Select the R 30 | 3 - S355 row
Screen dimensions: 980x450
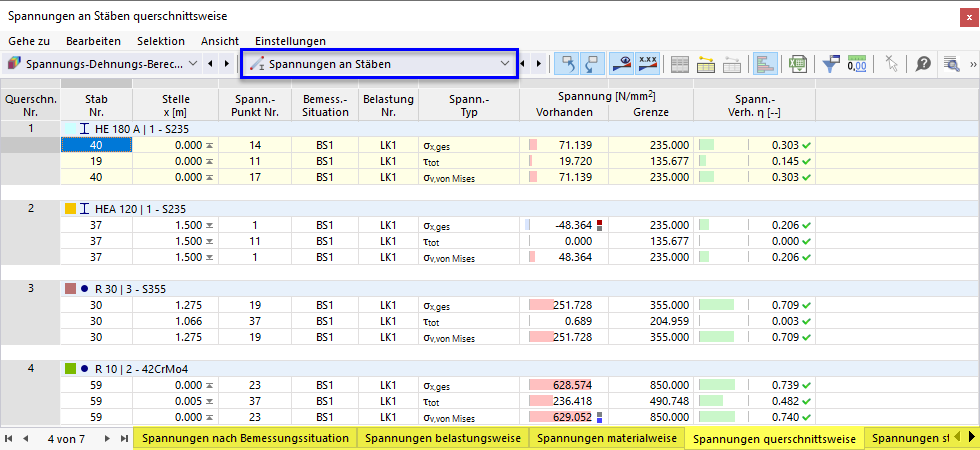(520, 289)
